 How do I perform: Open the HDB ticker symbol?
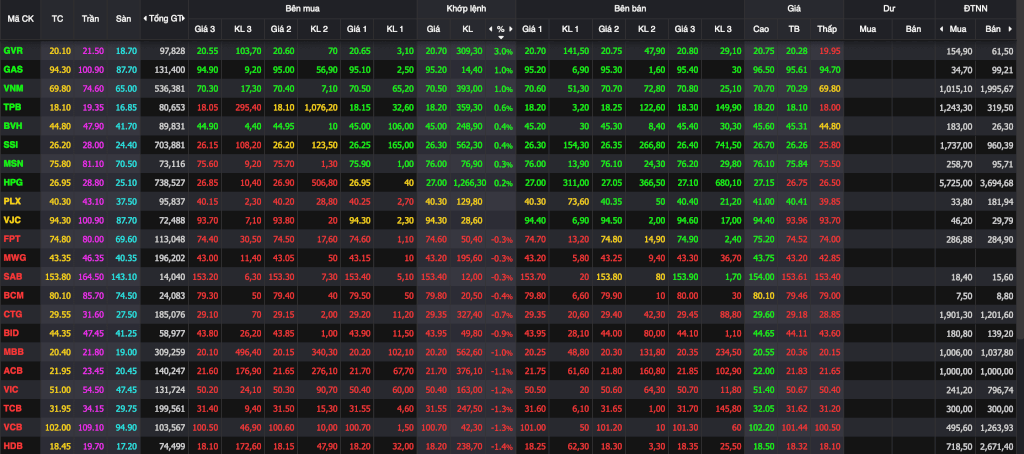coord(12,446)
